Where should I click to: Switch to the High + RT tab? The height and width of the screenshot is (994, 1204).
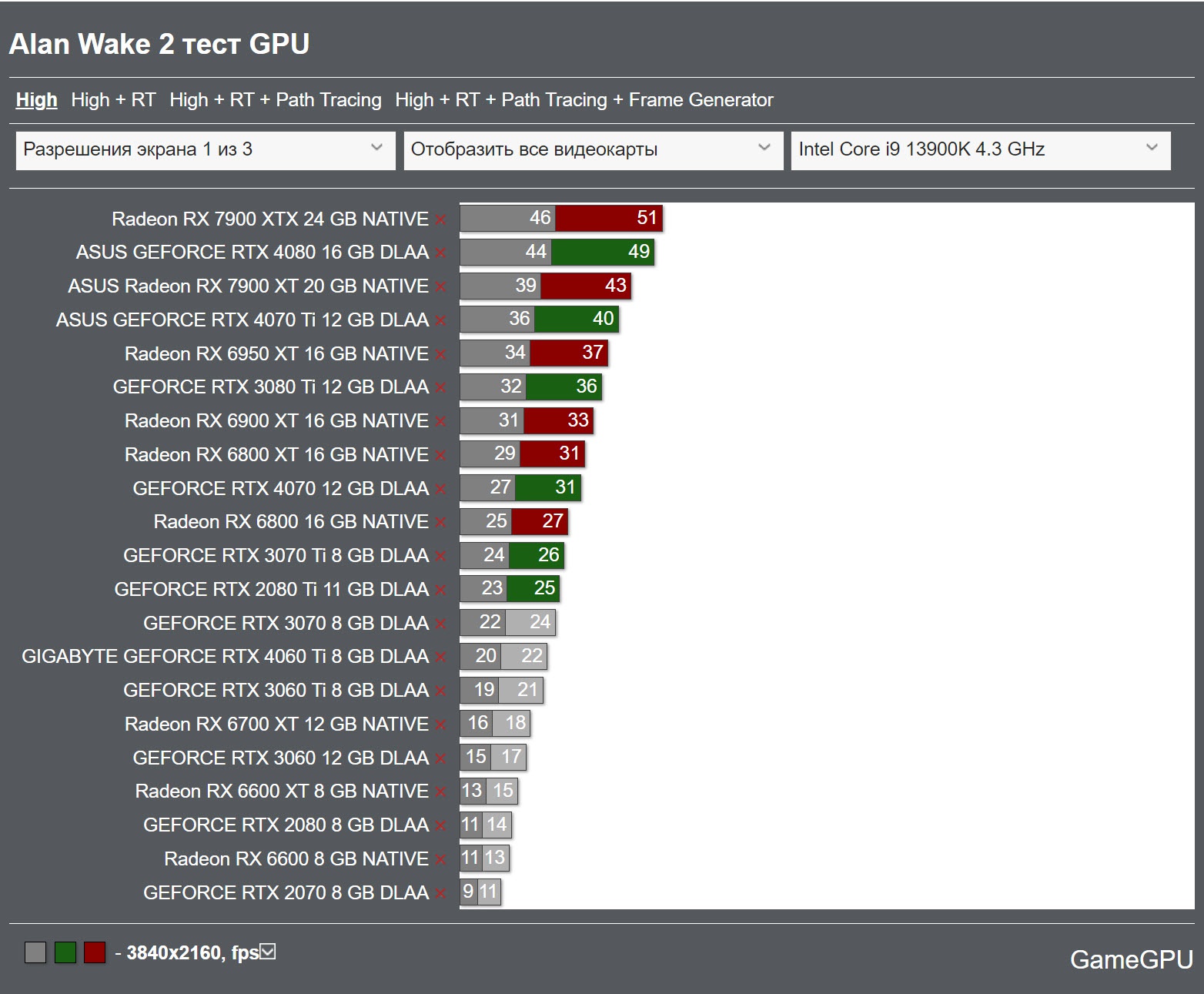[x=113, y=100]
